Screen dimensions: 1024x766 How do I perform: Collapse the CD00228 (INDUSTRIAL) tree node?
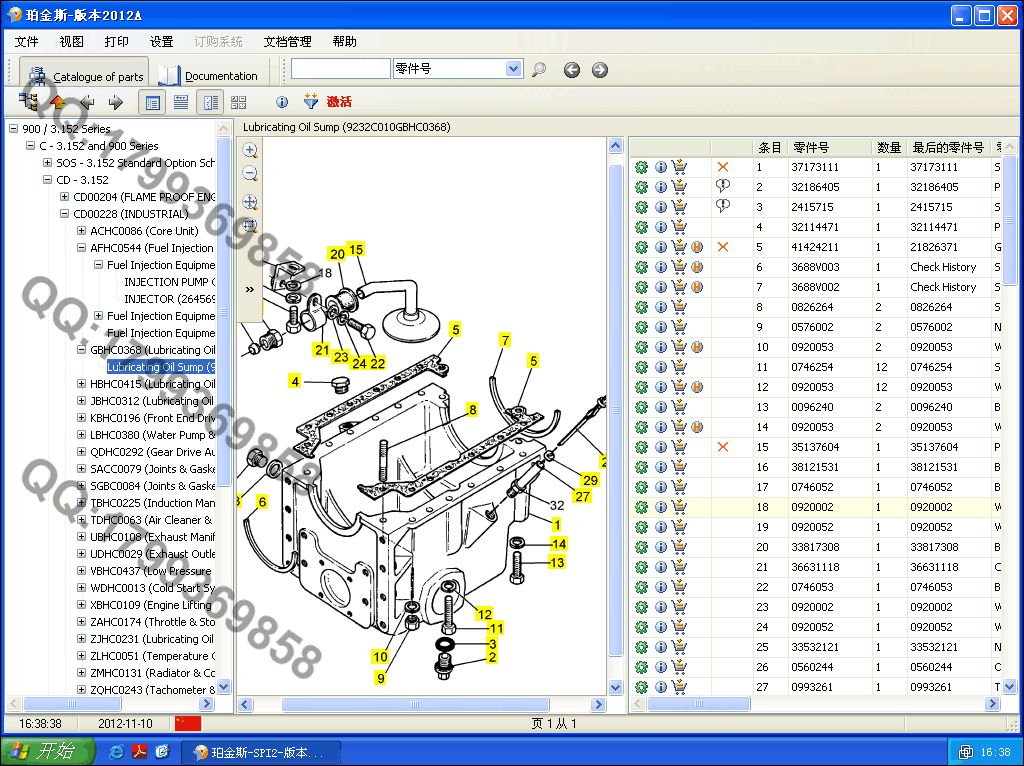click(x=65, y=214)
